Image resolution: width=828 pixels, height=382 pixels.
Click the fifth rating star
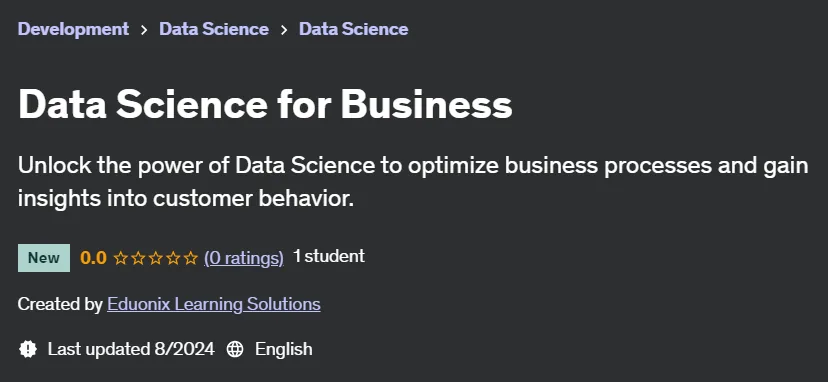pyautogui.click(x=191, y=258)
